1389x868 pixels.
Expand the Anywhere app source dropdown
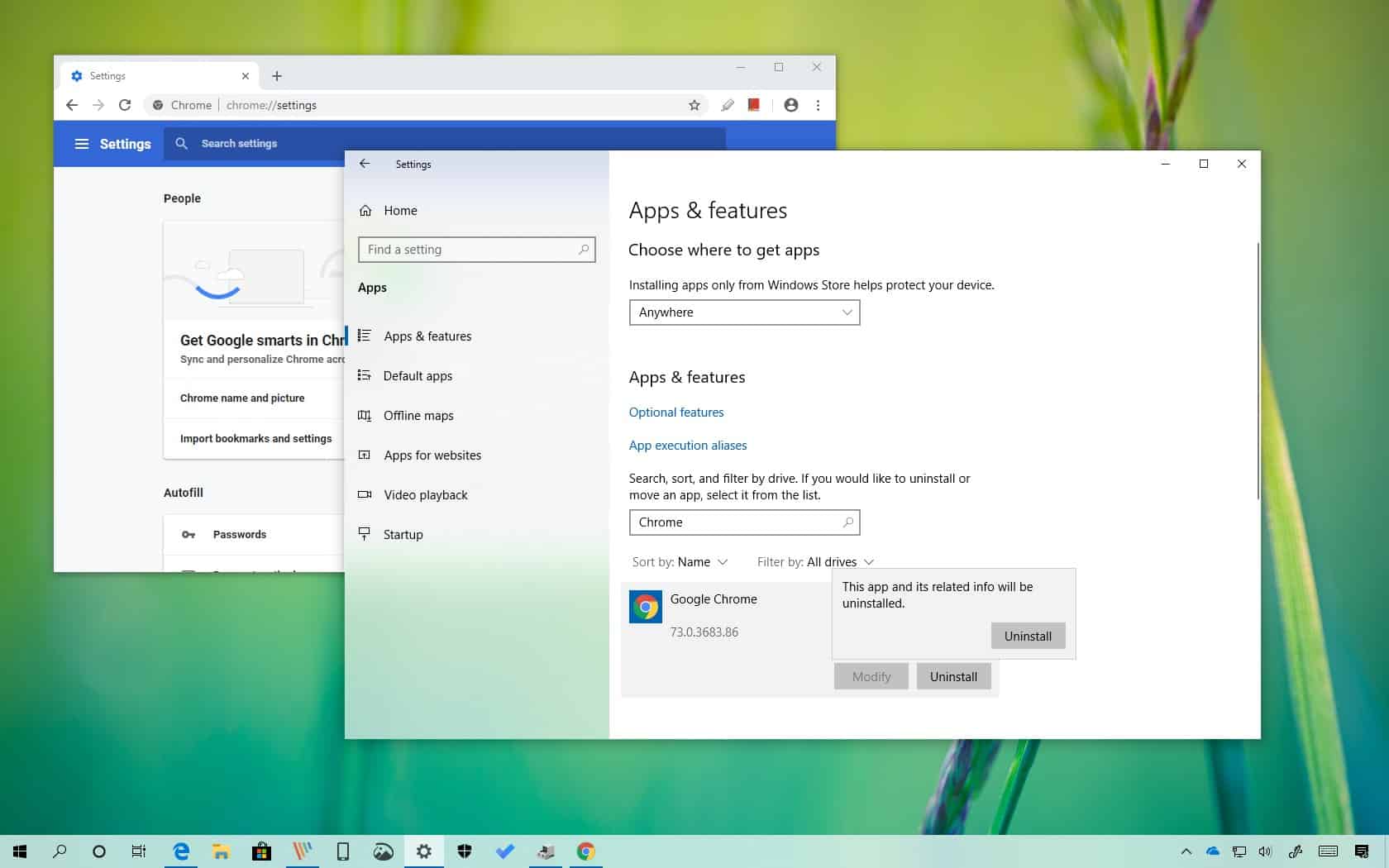pos(744,312)
